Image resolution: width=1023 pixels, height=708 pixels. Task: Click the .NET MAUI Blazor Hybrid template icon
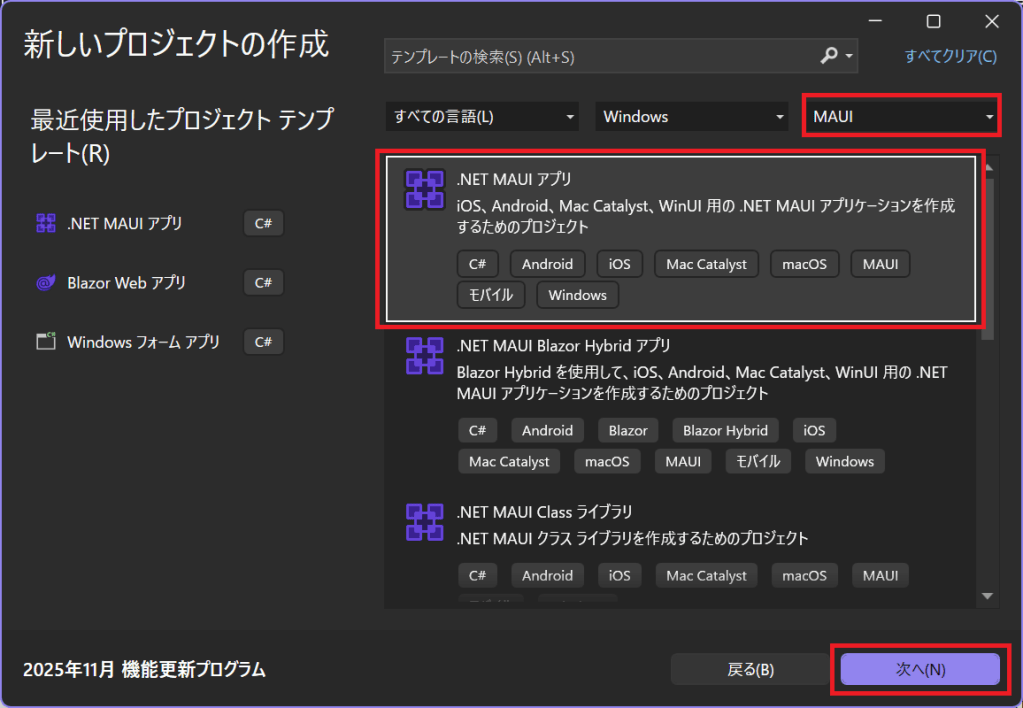424,357
